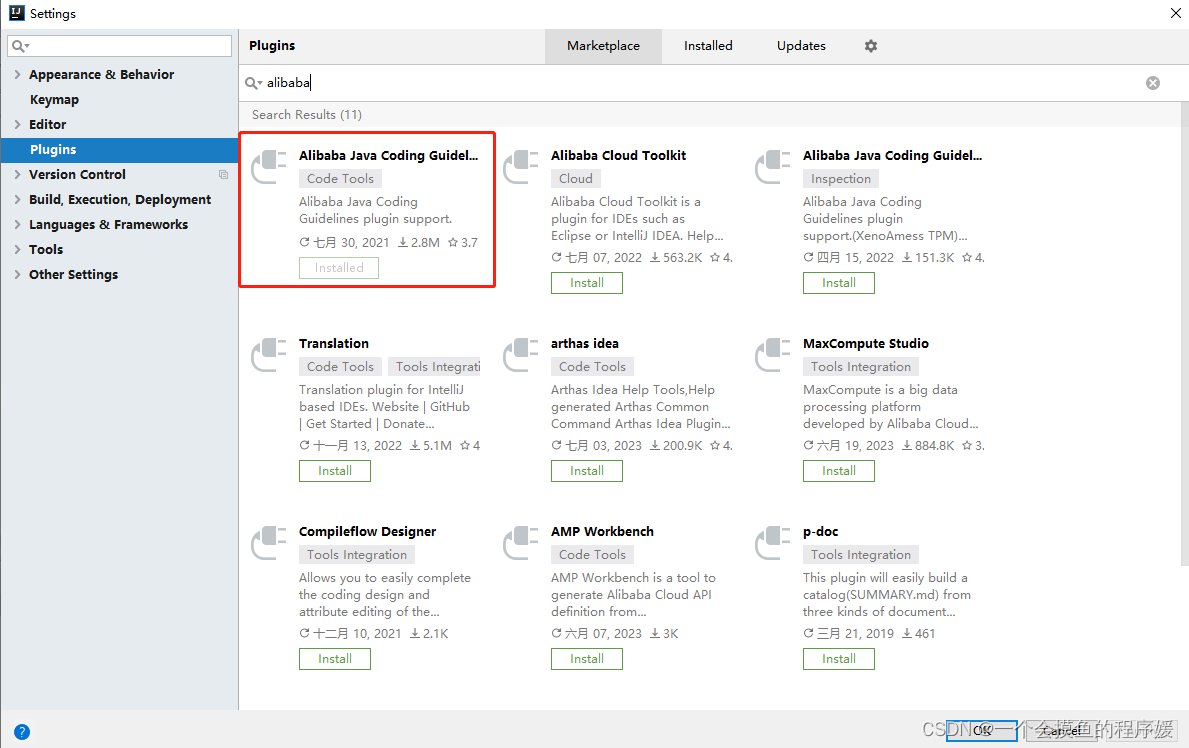Expand Appearance & Behavior settings
Screen dimensions: 1189x748
tap(17, 74)
